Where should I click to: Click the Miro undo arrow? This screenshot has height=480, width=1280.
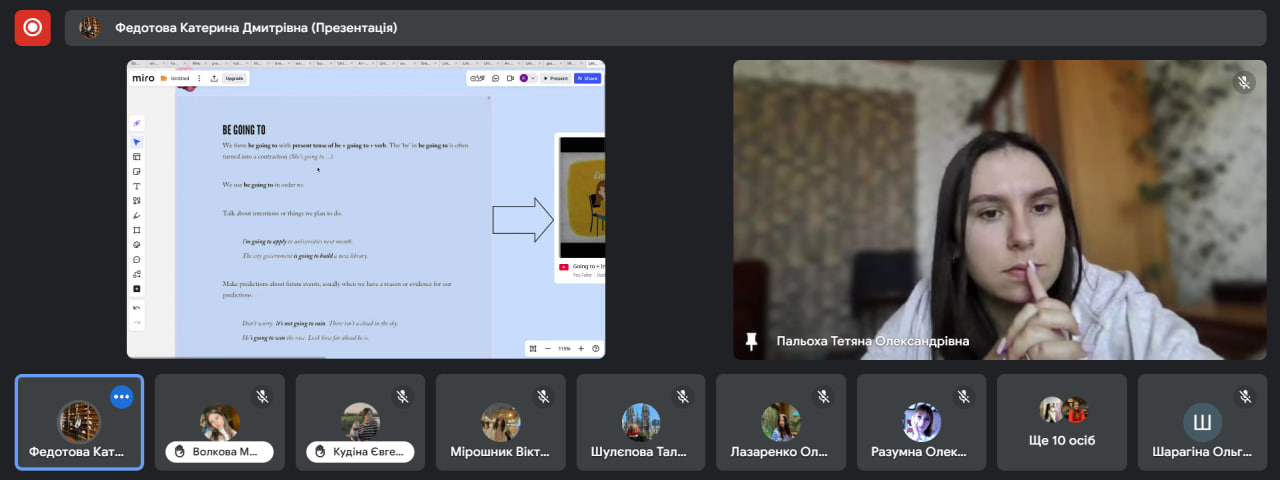coord(137,308)
